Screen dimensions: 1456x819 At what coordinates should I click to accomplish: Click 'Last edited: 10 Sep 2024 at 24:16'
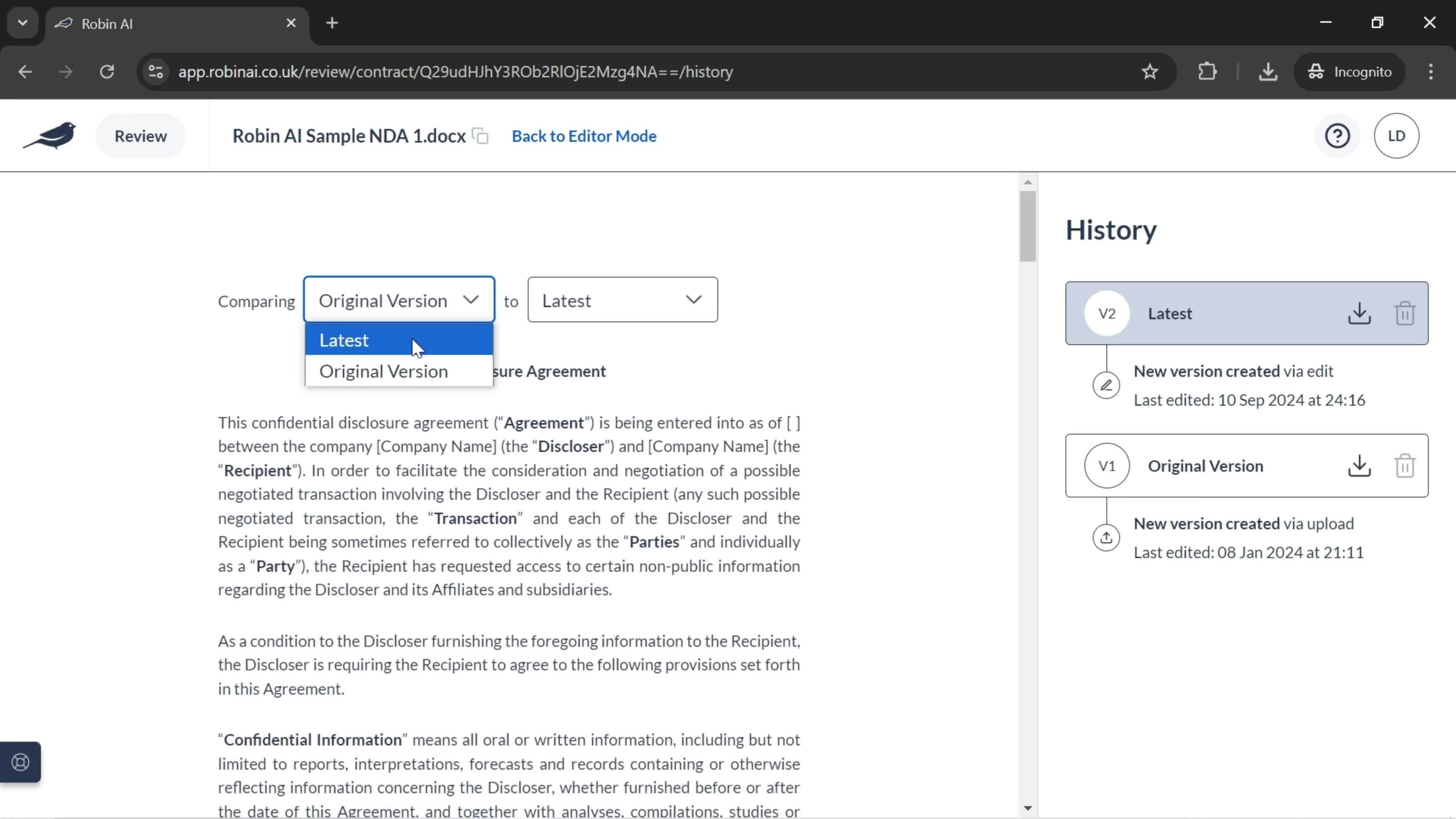(x=1249, y=400)
